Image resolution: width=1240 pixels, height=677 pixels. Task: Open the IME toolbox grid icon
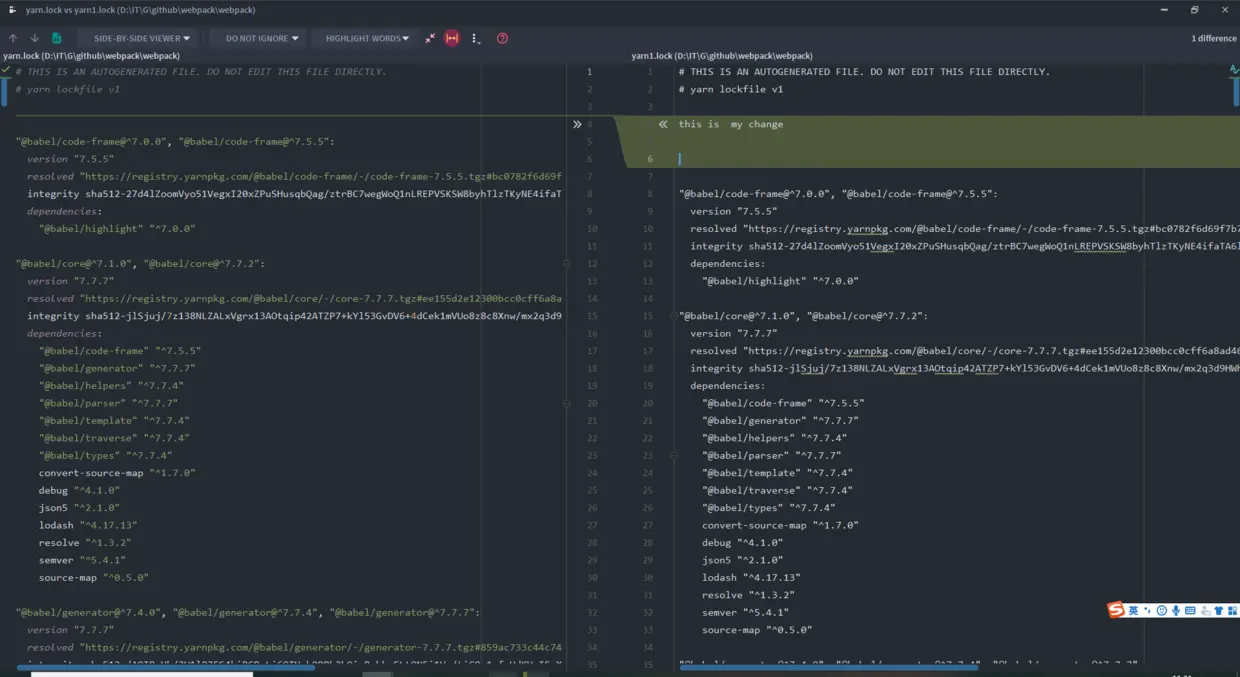(1232, 610)
